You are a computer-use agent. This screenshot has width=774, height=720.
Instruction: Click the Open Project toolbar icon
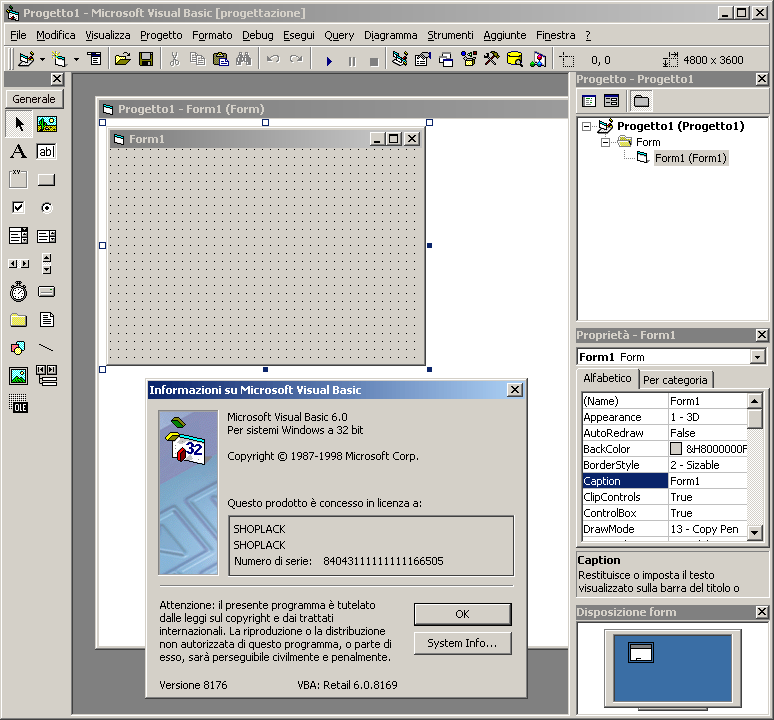122,60
